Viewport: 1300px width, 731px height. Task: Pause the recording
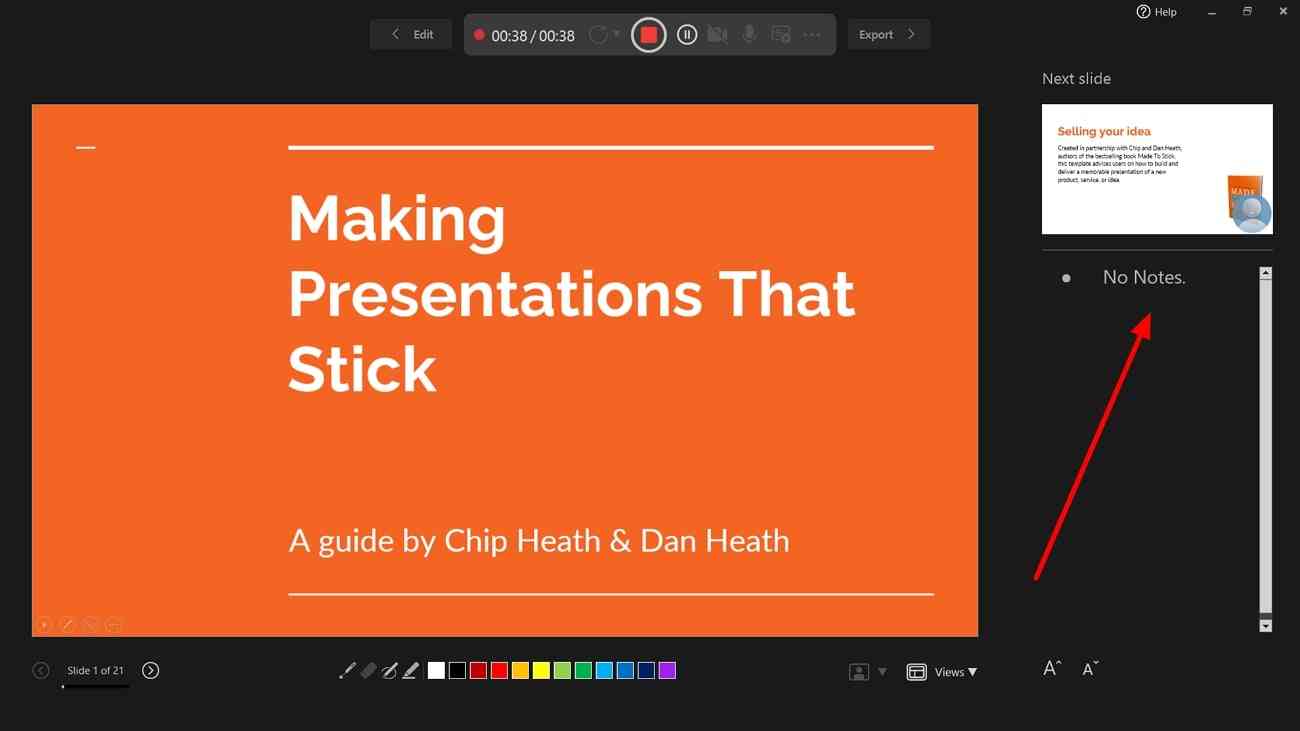coord(686,35)
